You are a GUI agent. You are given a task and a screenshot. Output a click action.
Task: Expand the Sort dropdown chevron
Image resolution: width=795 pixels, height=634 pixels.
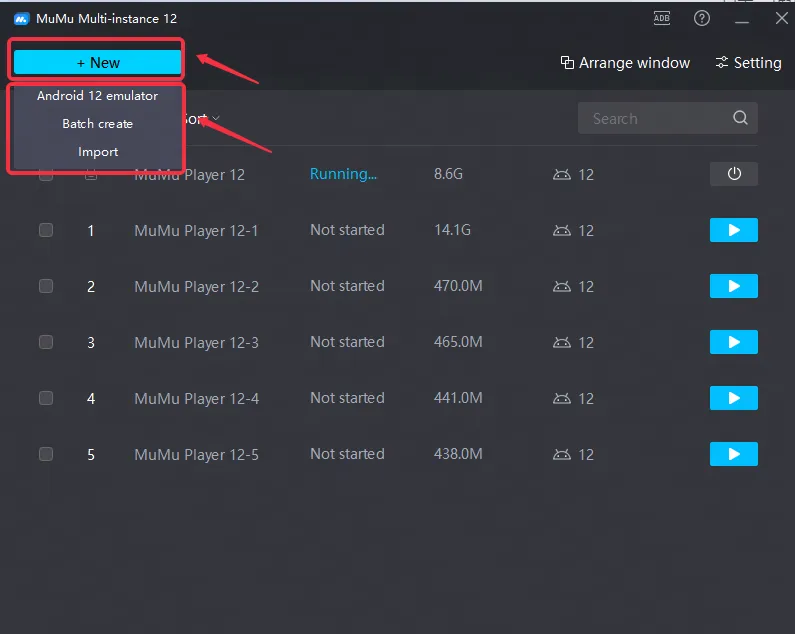coord(216,118)
